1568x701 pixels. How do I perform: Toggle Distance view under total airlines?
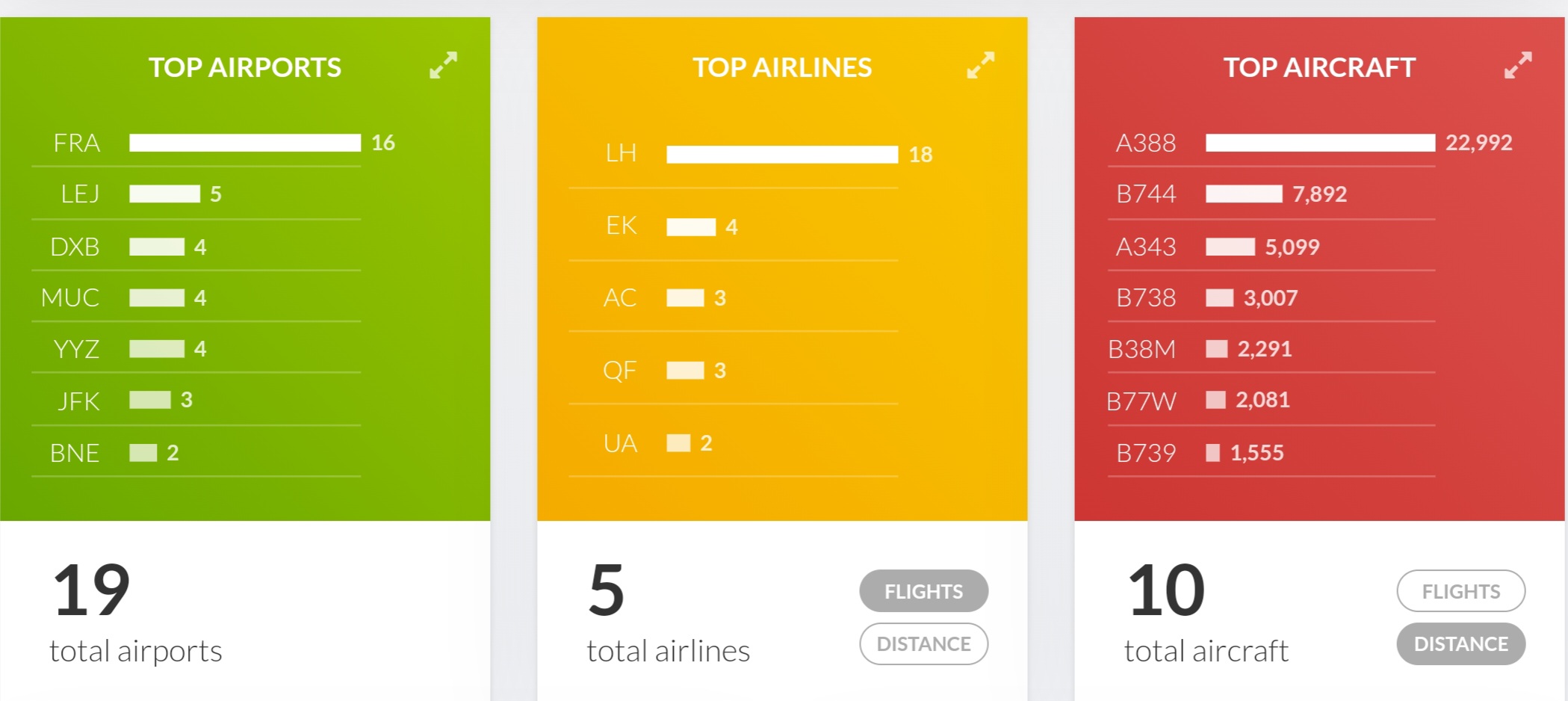pyautogui.click(x=924, y=643)
